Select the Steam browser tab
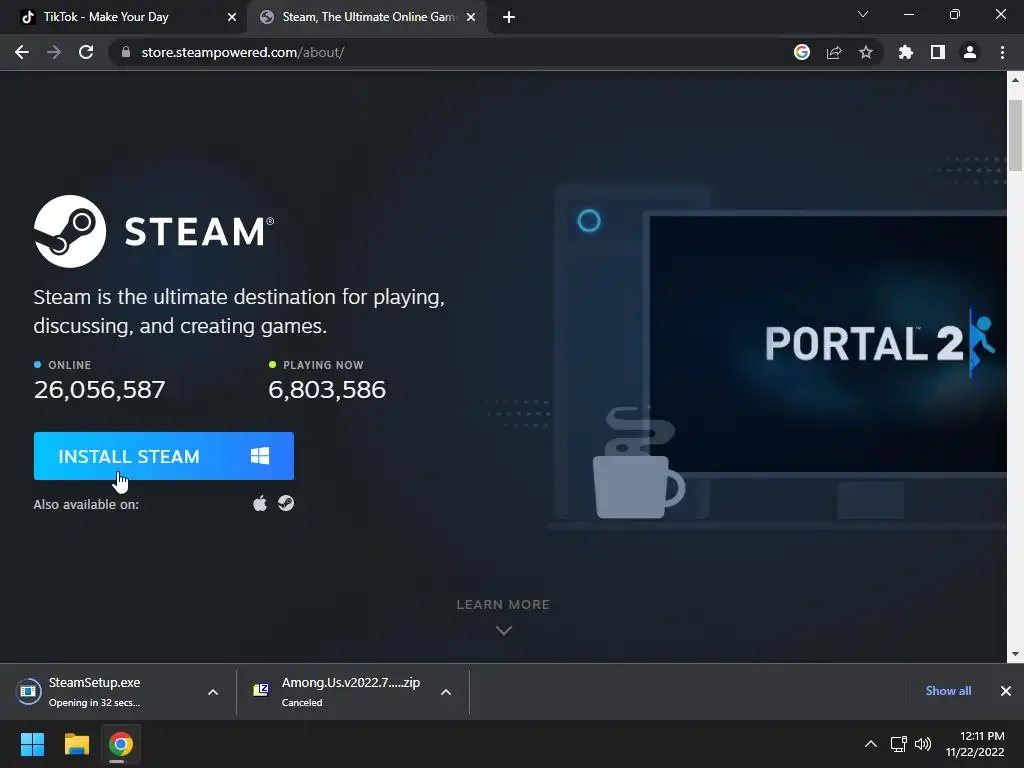 pyautogui.click(x=368, y=17)
